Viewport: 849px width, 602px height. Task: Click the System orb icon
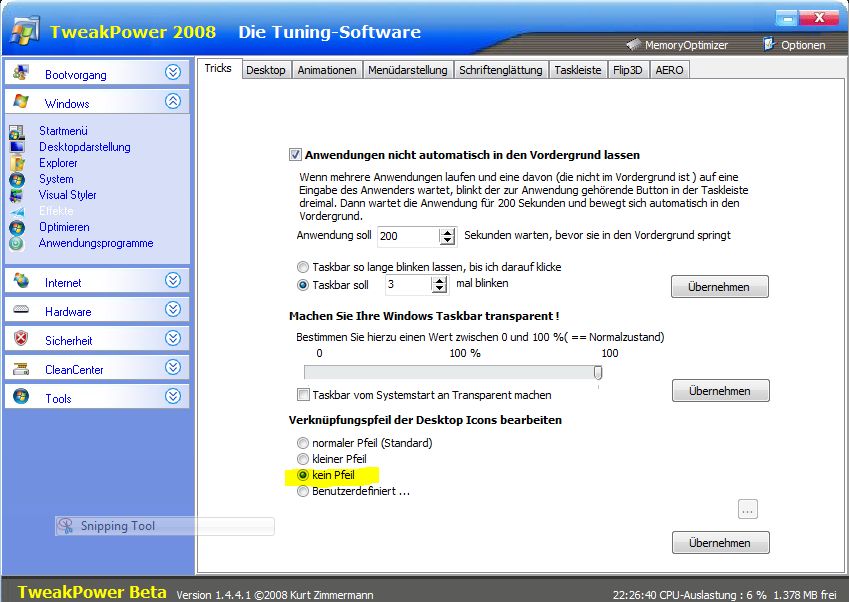click(17, 179)
